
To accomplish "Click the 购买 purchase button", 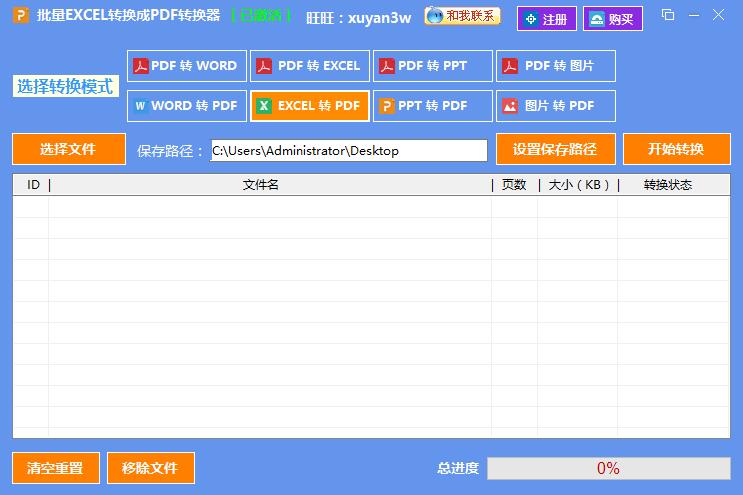I will click(x=613, y=19).
